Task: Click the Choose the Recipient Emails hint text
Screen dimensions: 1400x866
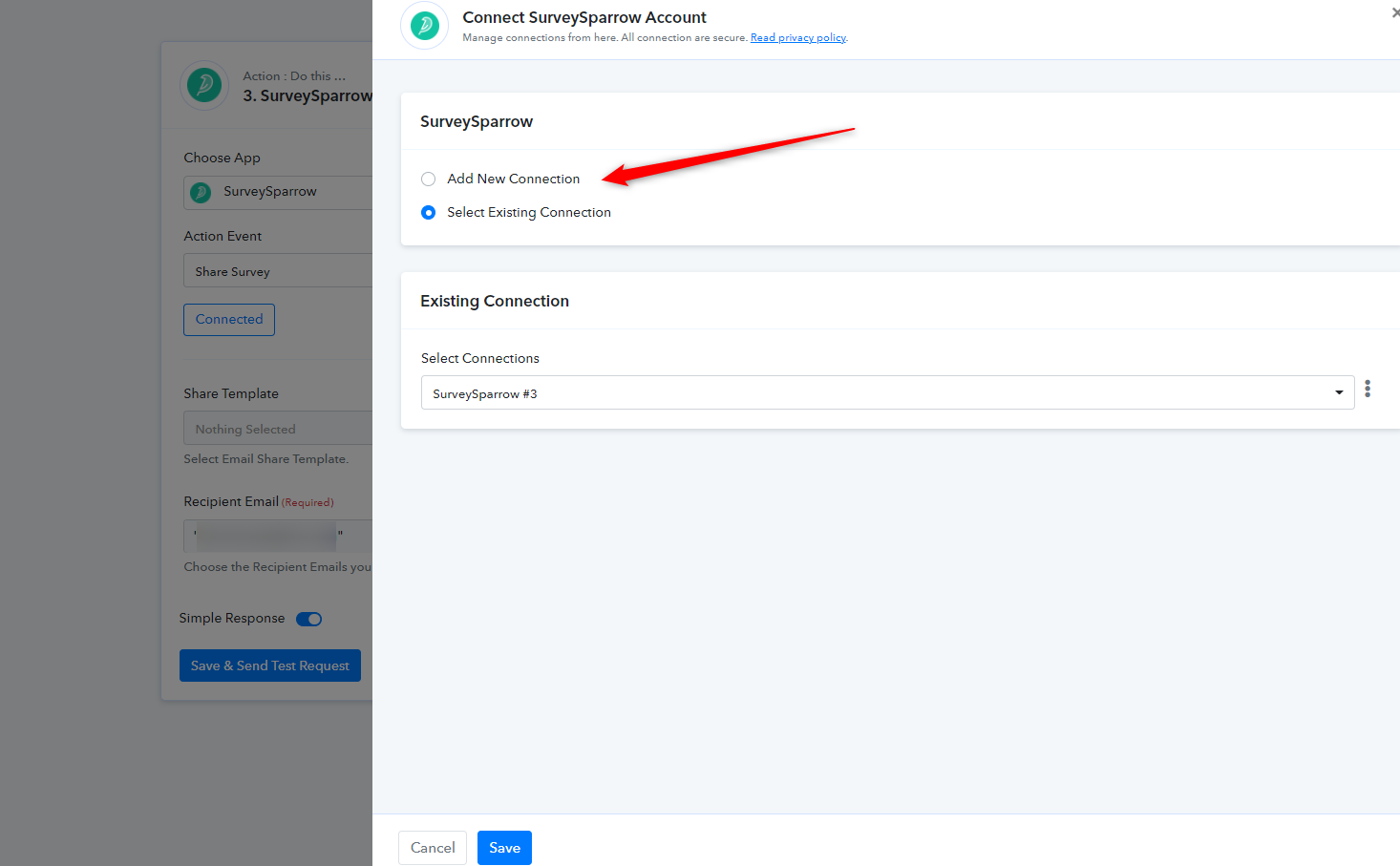Action: pyautogui.click(x=278, y=567)
